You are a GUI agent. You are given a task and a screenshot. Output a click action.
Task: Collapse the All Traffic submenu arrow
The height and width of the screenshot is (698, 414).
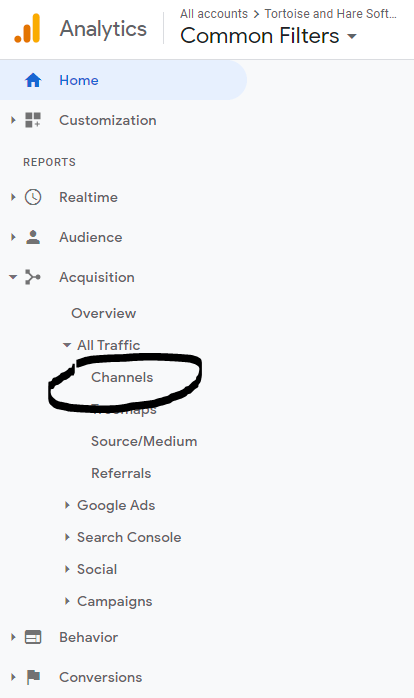tap(67, 345)
